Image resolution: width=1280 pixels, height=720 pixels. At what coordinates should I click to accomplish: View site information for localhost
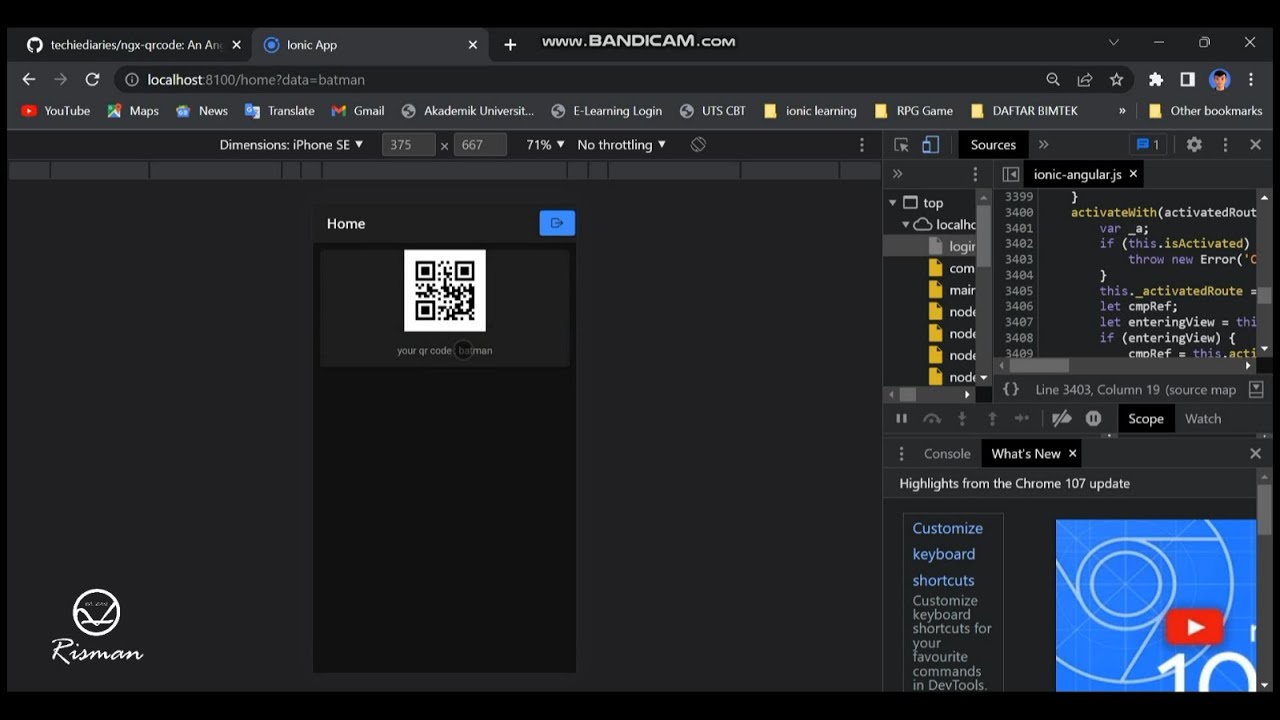pyautogui.click(x=131, y=80)
